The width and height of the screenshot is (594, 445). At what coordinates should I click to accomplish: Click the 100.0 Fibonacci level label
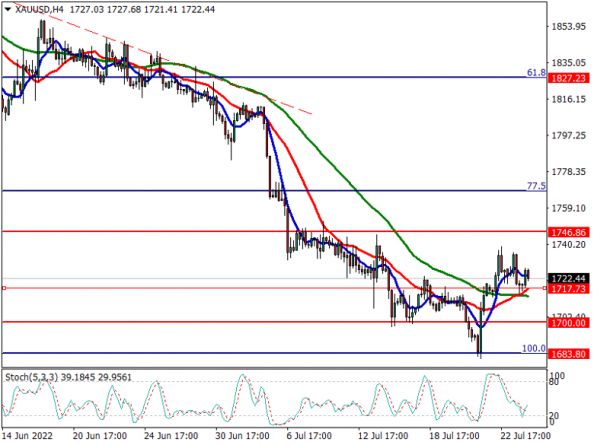534,348
